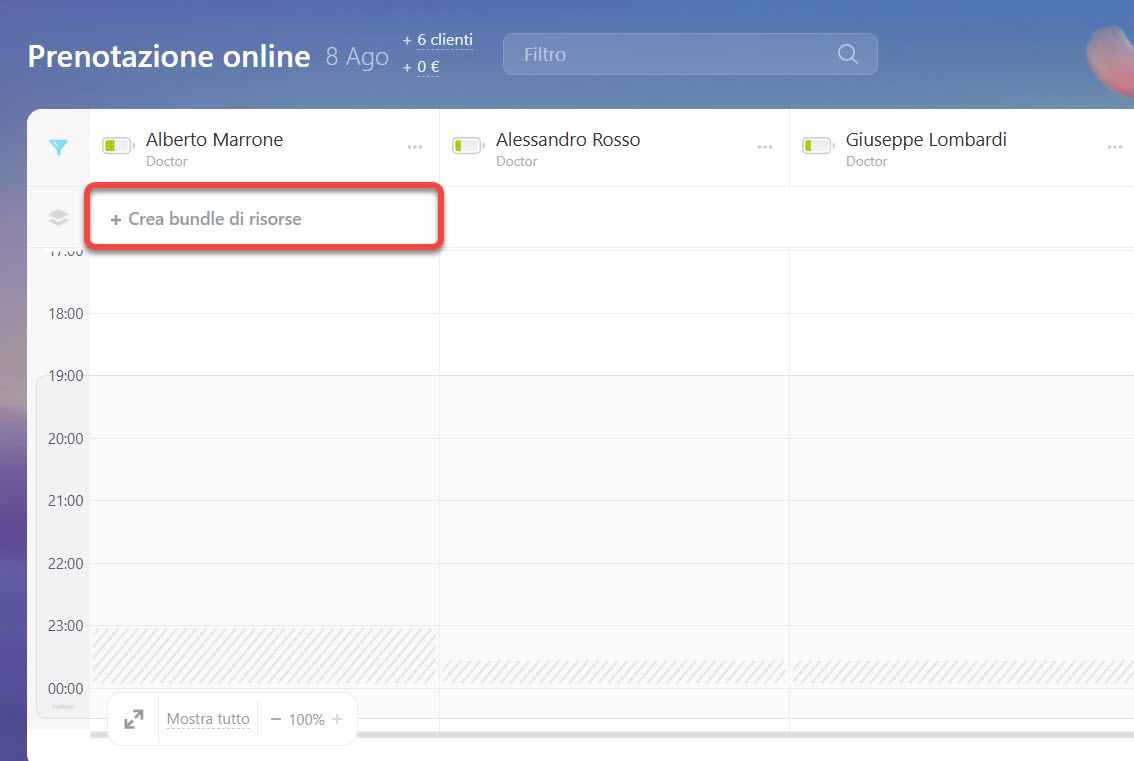The height and width of the screenshot is (761, 1134).
Task: Click the expand fullscreen arrows icon
Action: click(133, 719)
